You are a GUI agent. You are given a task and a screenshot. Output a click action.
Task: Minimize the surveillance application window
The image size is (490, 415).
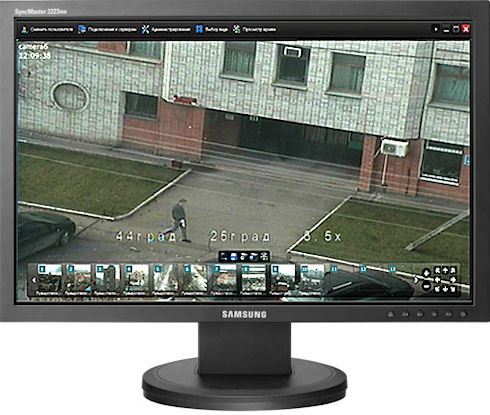tap(446, 29)
